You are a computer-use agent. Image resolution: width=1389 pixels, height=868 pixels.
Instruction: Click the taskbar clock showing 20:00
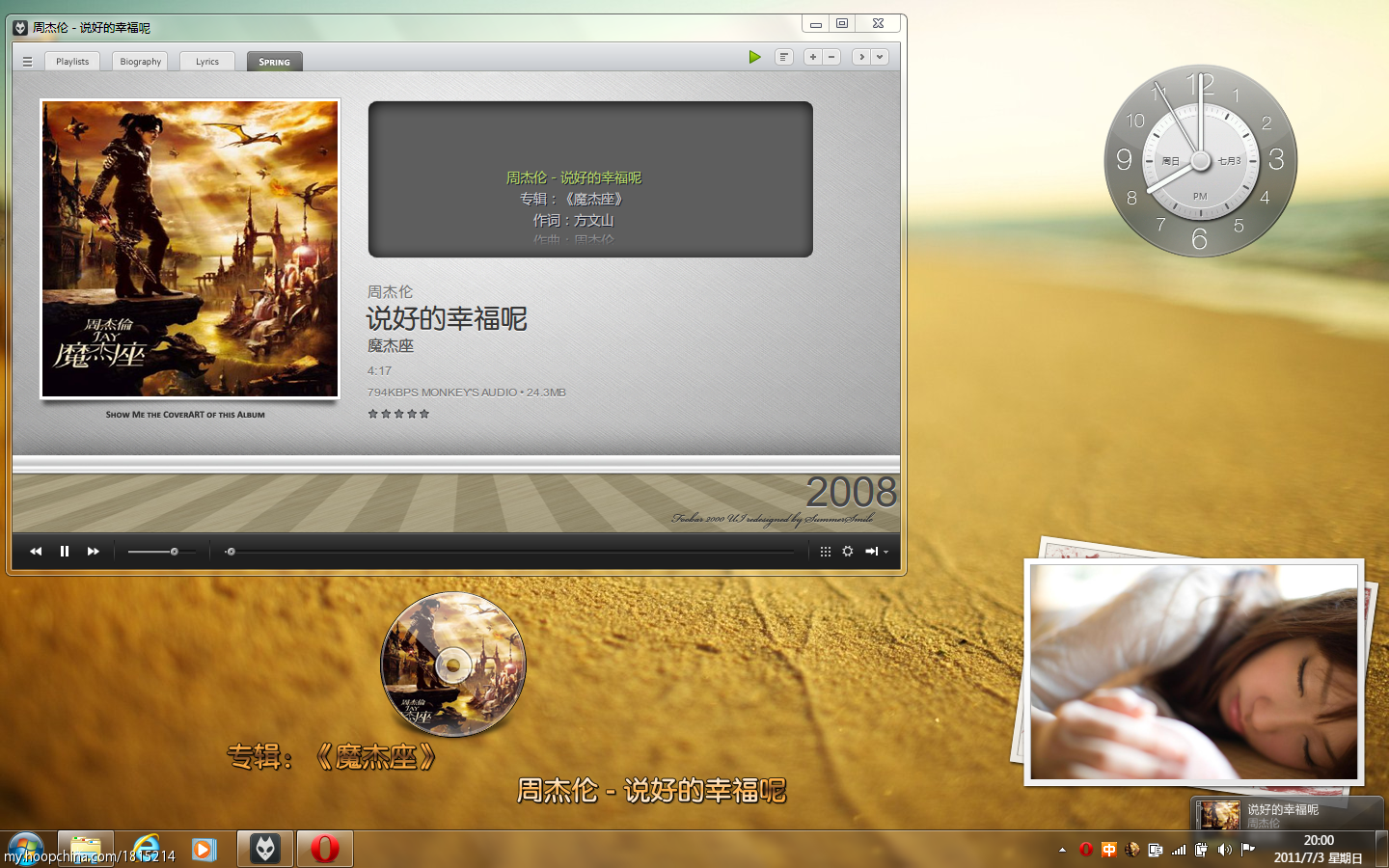(1319, 849)
